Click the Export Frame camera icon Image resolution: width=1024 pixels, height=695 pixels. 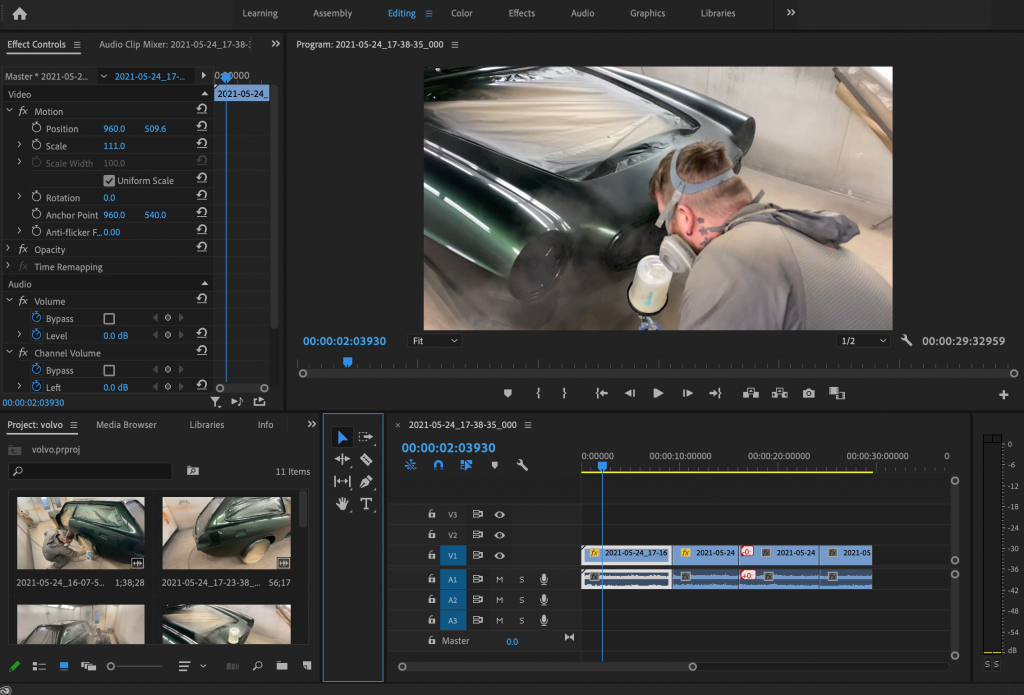pyautogui.click(x=808, y=393)
